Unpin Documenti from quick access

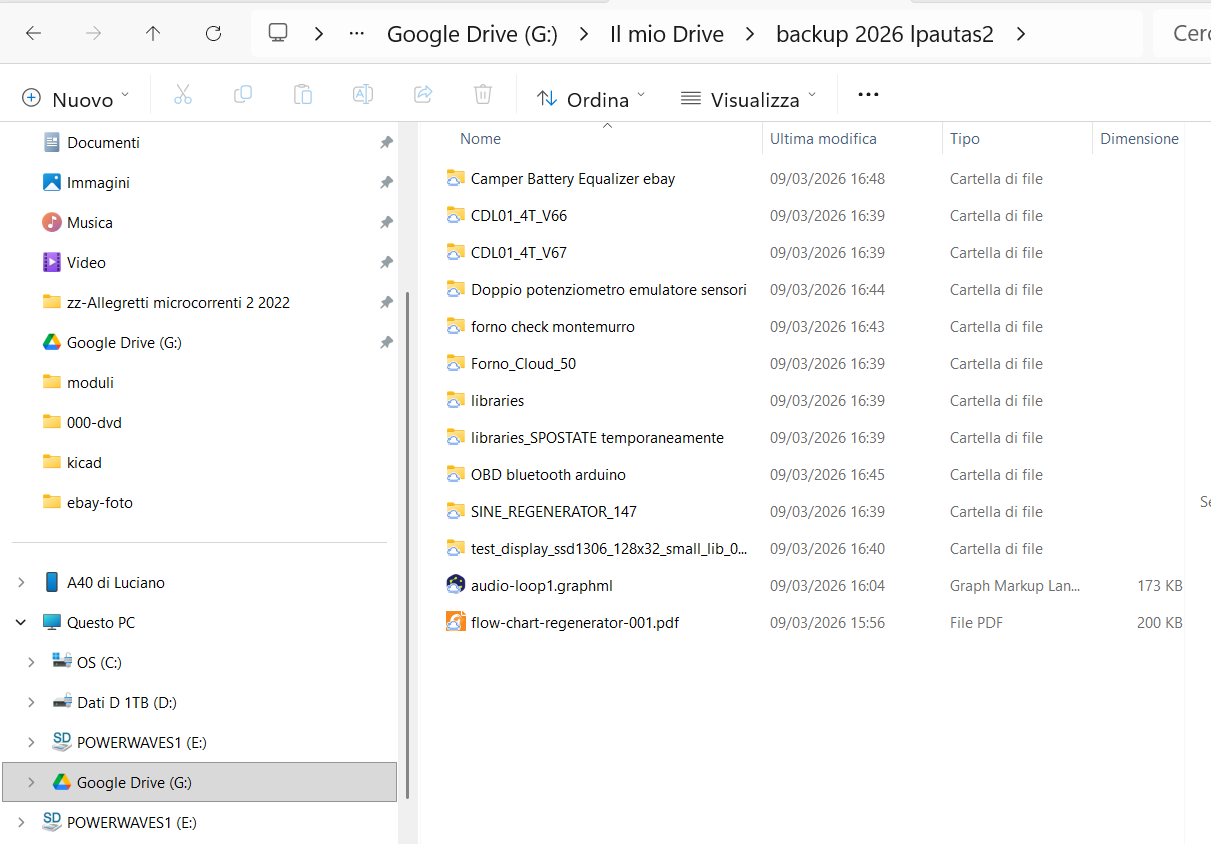386,143
